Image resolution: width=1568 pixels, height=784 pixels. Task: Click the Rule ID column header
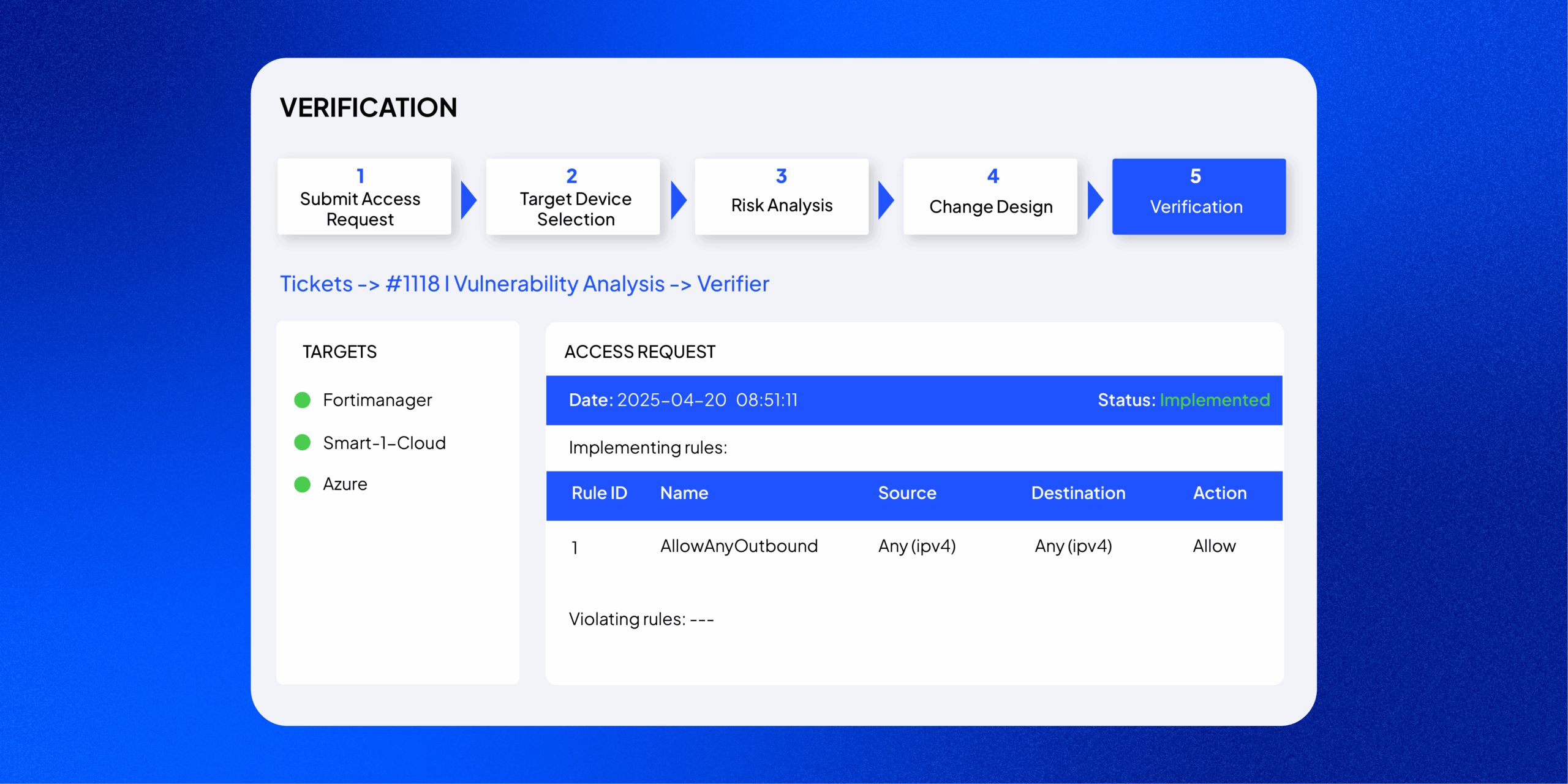tap(599, 493)
